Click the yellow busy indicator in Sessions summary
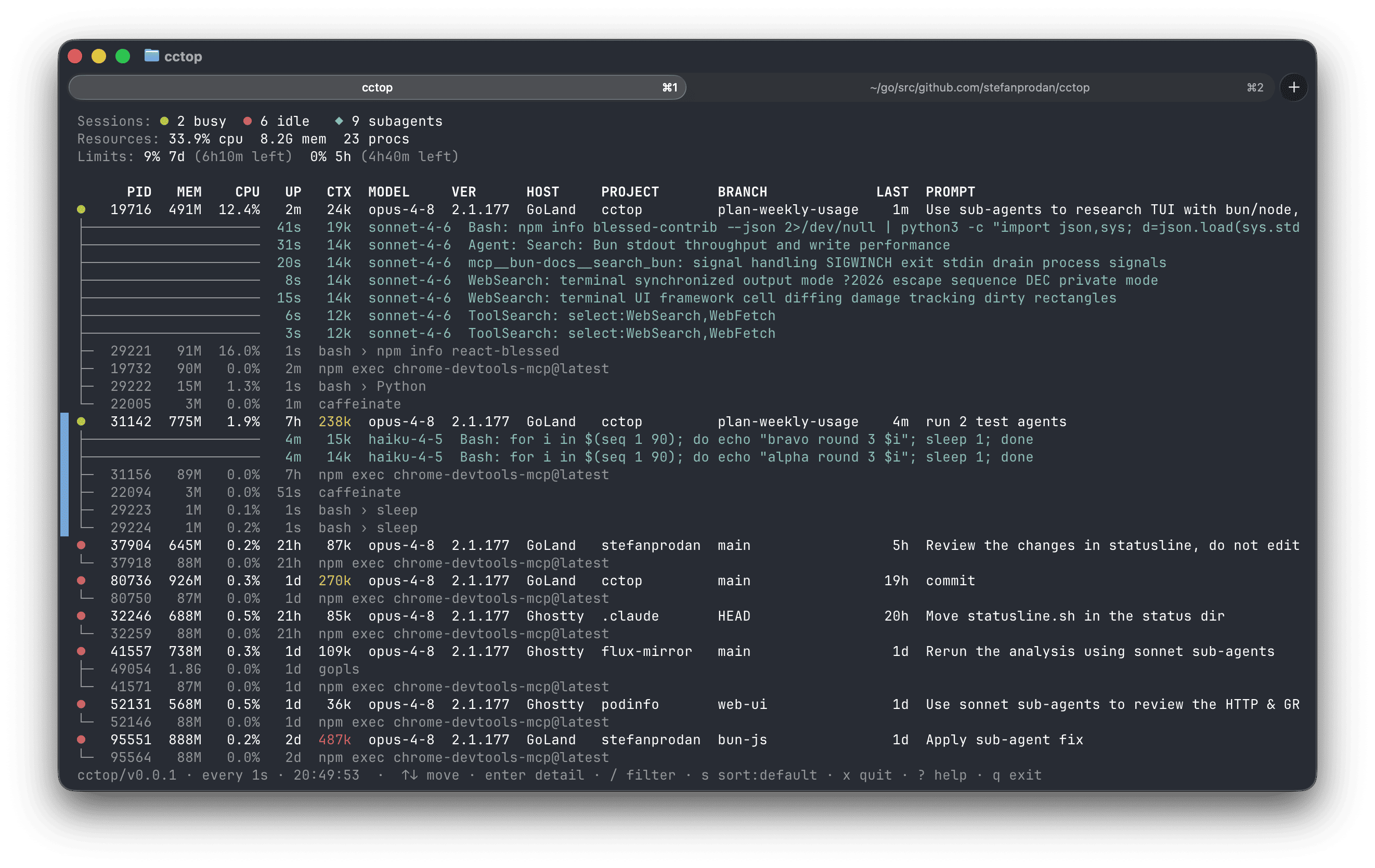 (x=164, y=121)
